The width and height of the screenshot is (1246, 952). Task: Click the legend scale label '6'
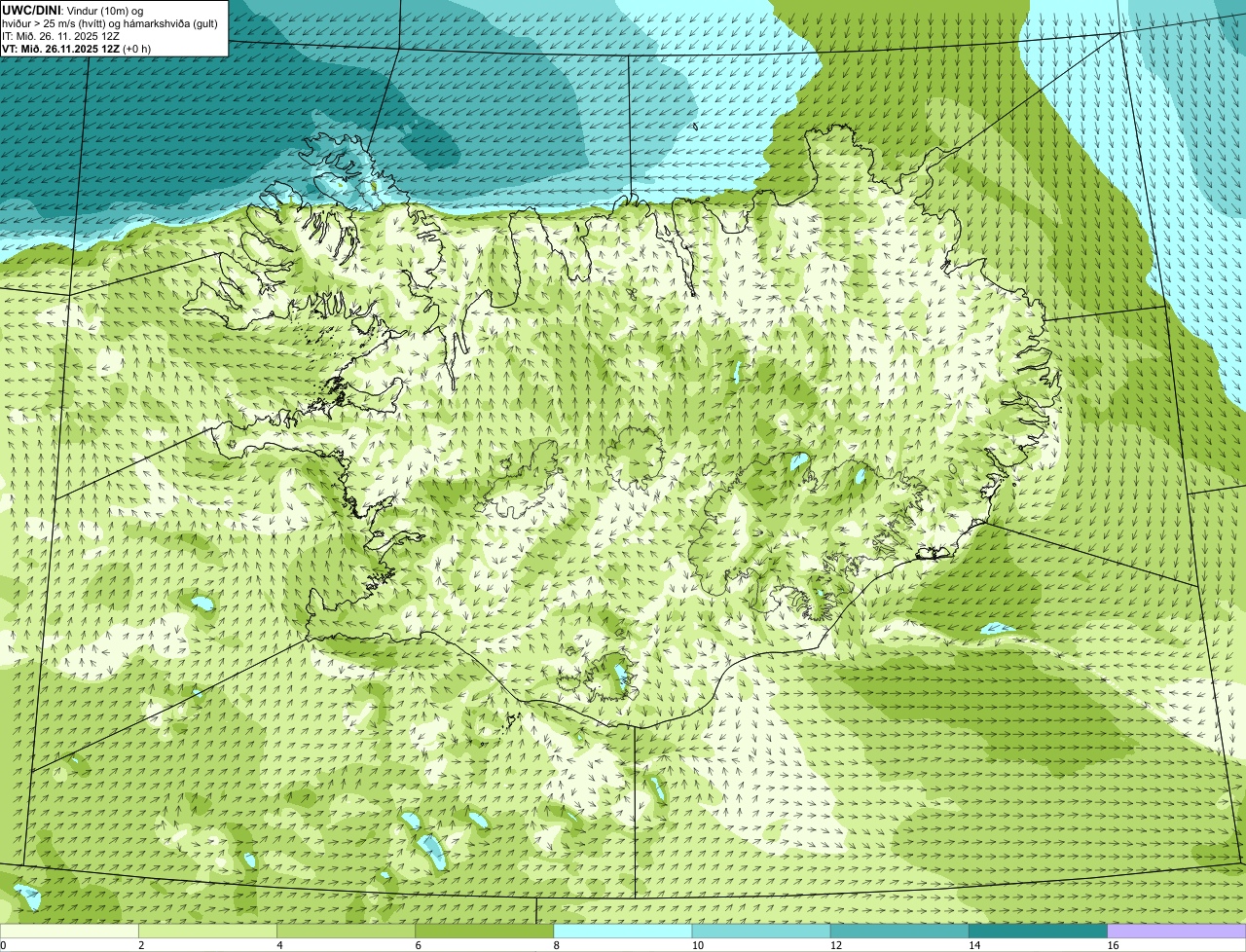coord(418,945)
